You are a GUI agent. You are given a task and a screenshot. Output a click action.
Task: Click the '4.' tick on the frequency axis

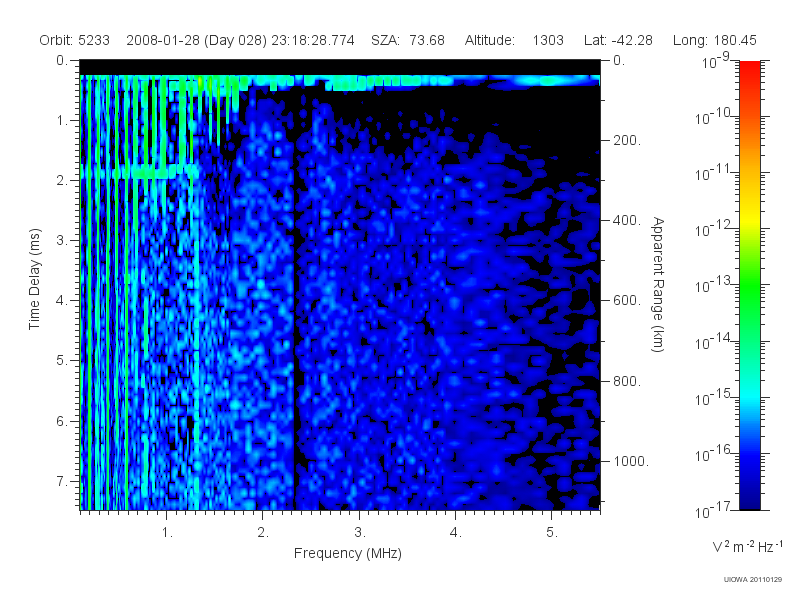pos(456,533)
